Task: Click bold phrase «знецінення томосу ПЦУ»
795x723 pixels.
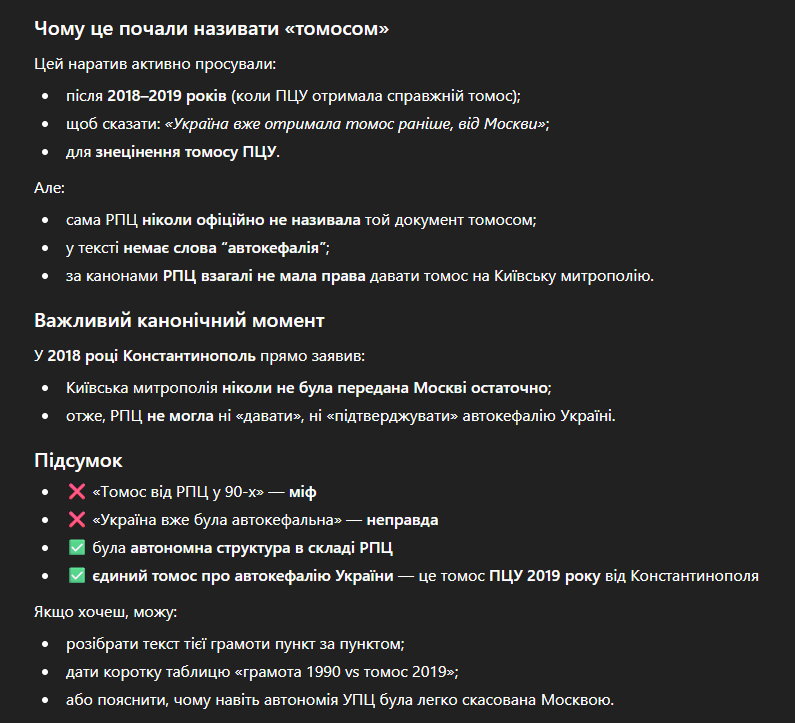Action: click(x=187, y=152)
